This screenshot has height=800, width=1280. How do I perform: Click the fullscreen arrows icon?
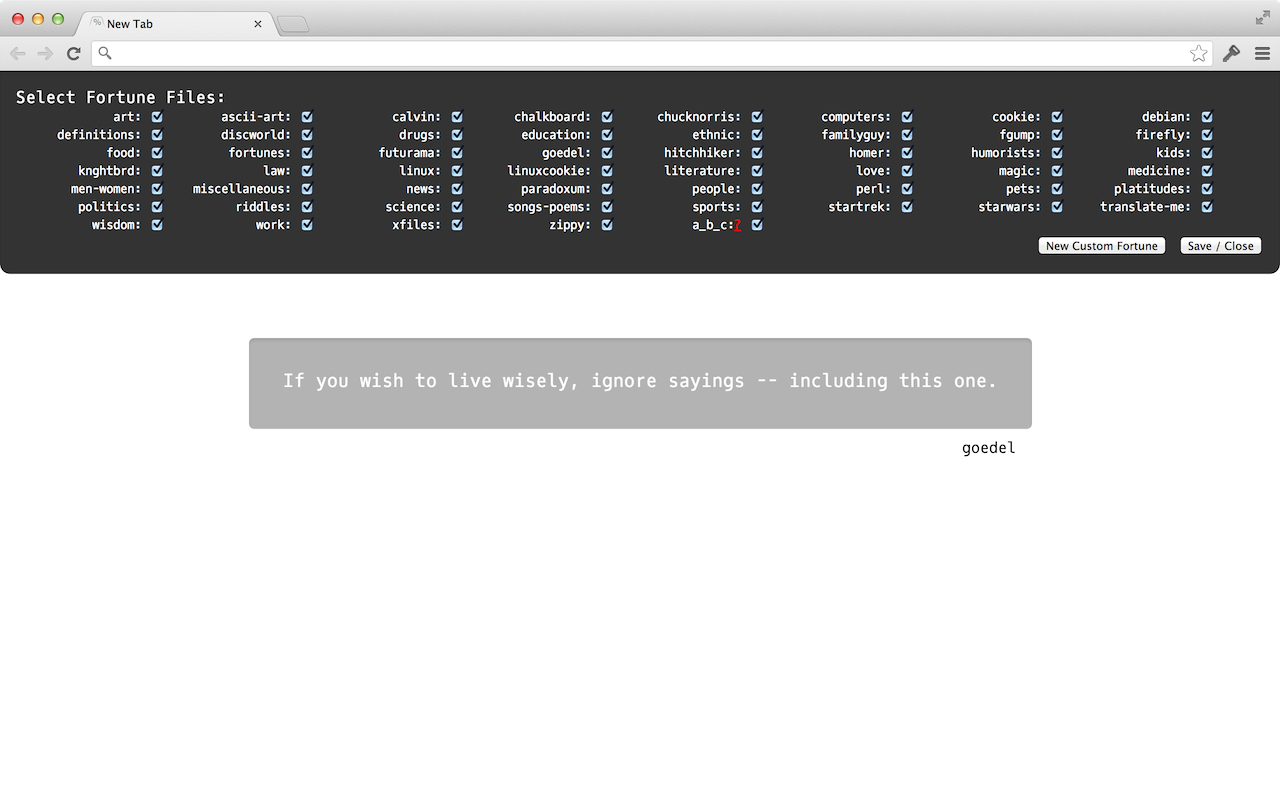coord(1263,18)
